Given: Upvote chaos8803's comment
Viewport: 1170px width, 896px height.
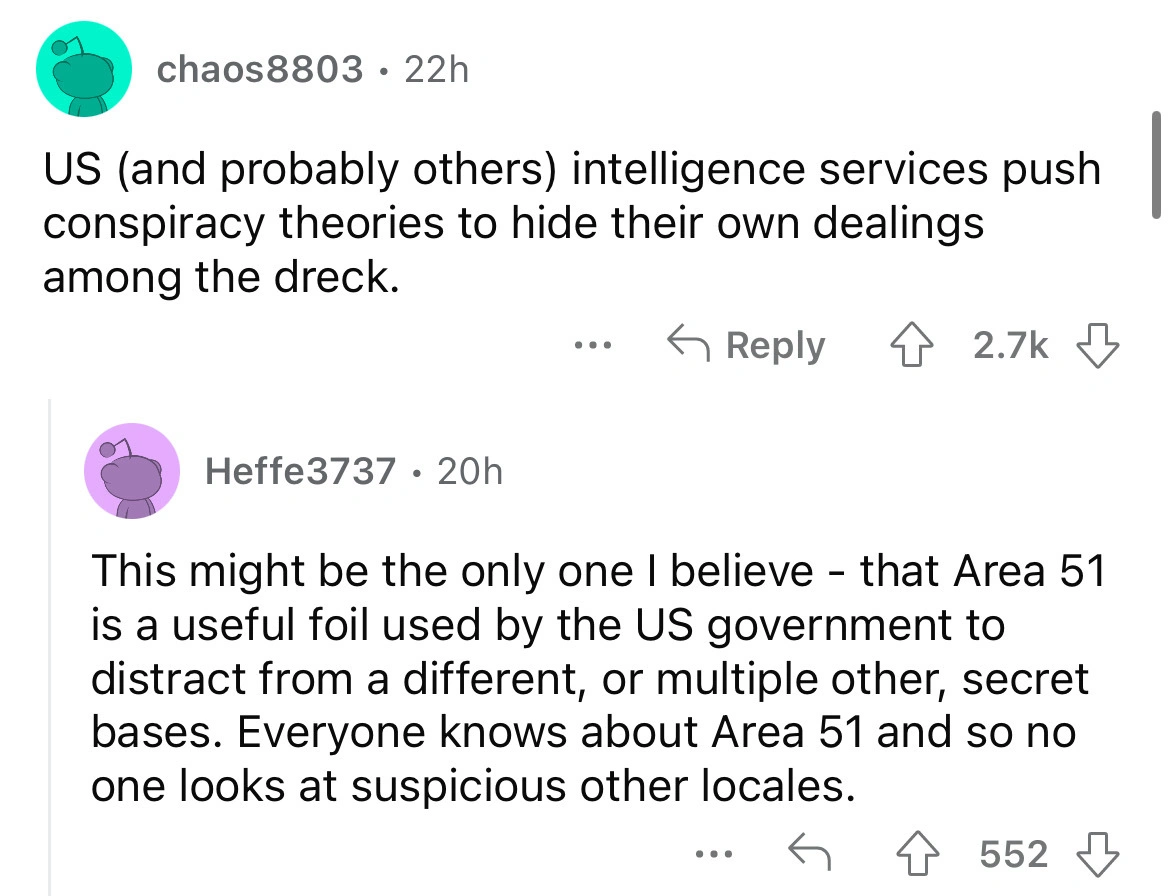Looking at the screenshot, I should click(x=910, y=344).
